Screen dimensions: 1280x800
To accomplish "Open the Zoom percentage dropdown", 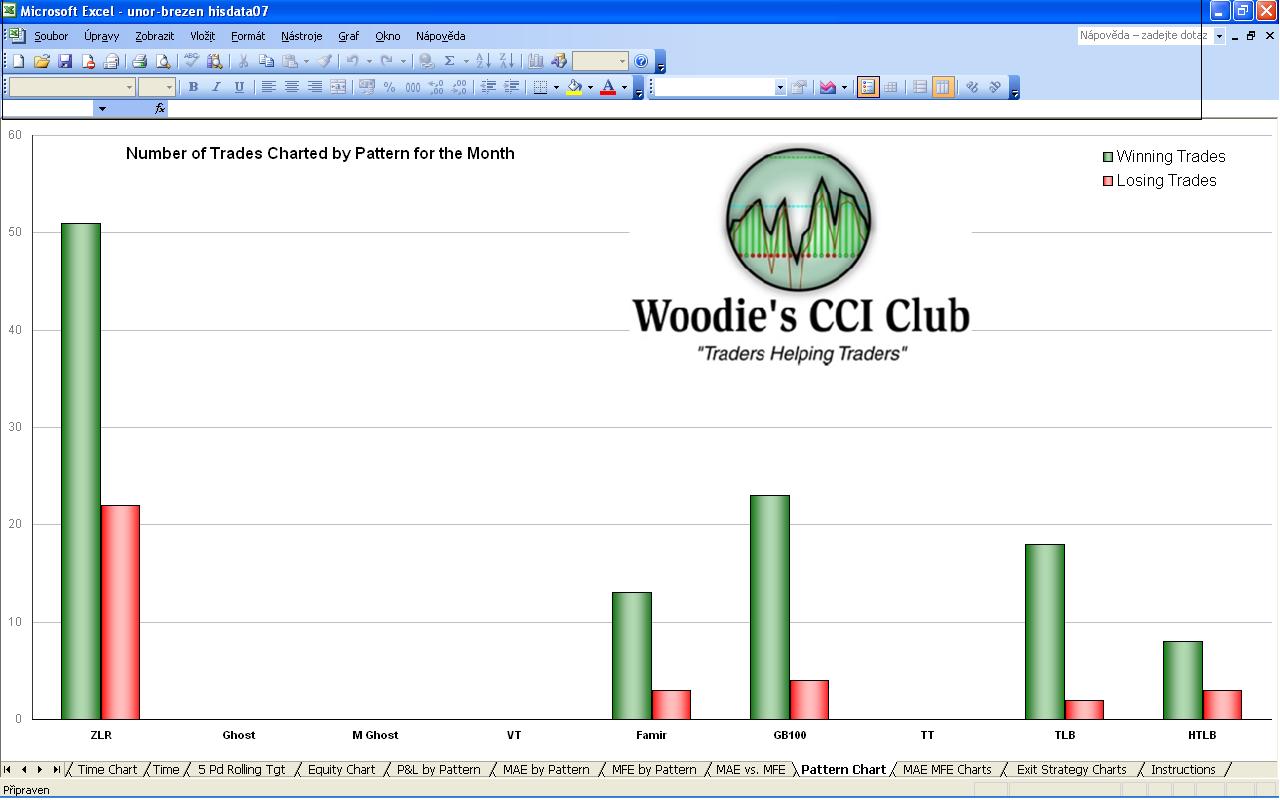I will coord(622,61).
